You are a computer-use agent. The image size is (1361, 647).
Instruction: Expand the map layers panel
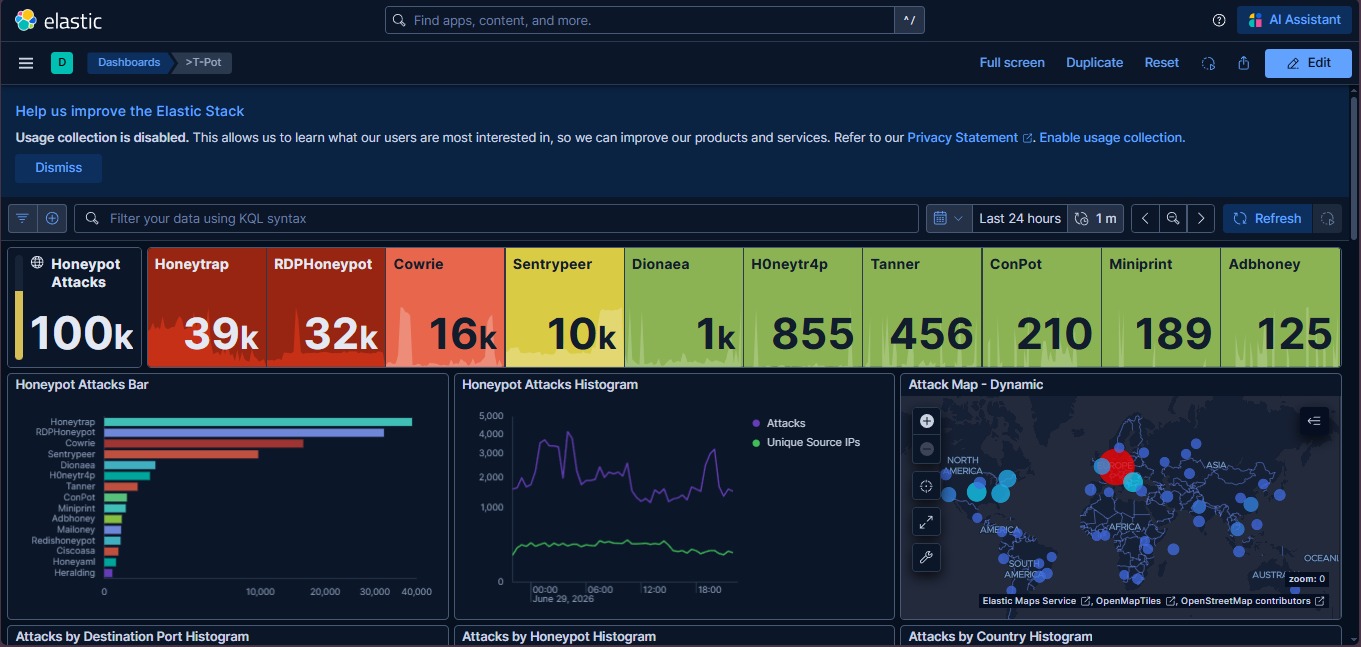1314,421
